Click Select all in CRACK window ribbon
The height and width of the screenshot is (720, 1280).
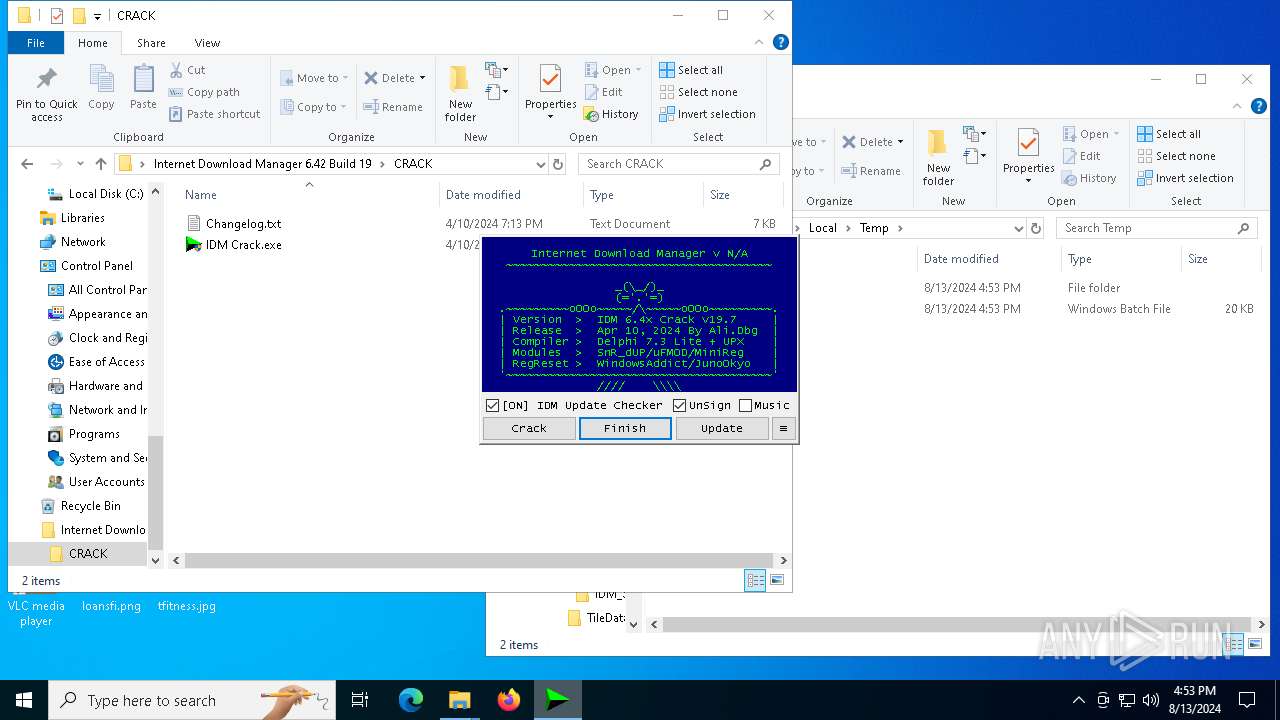click(691, 70)
